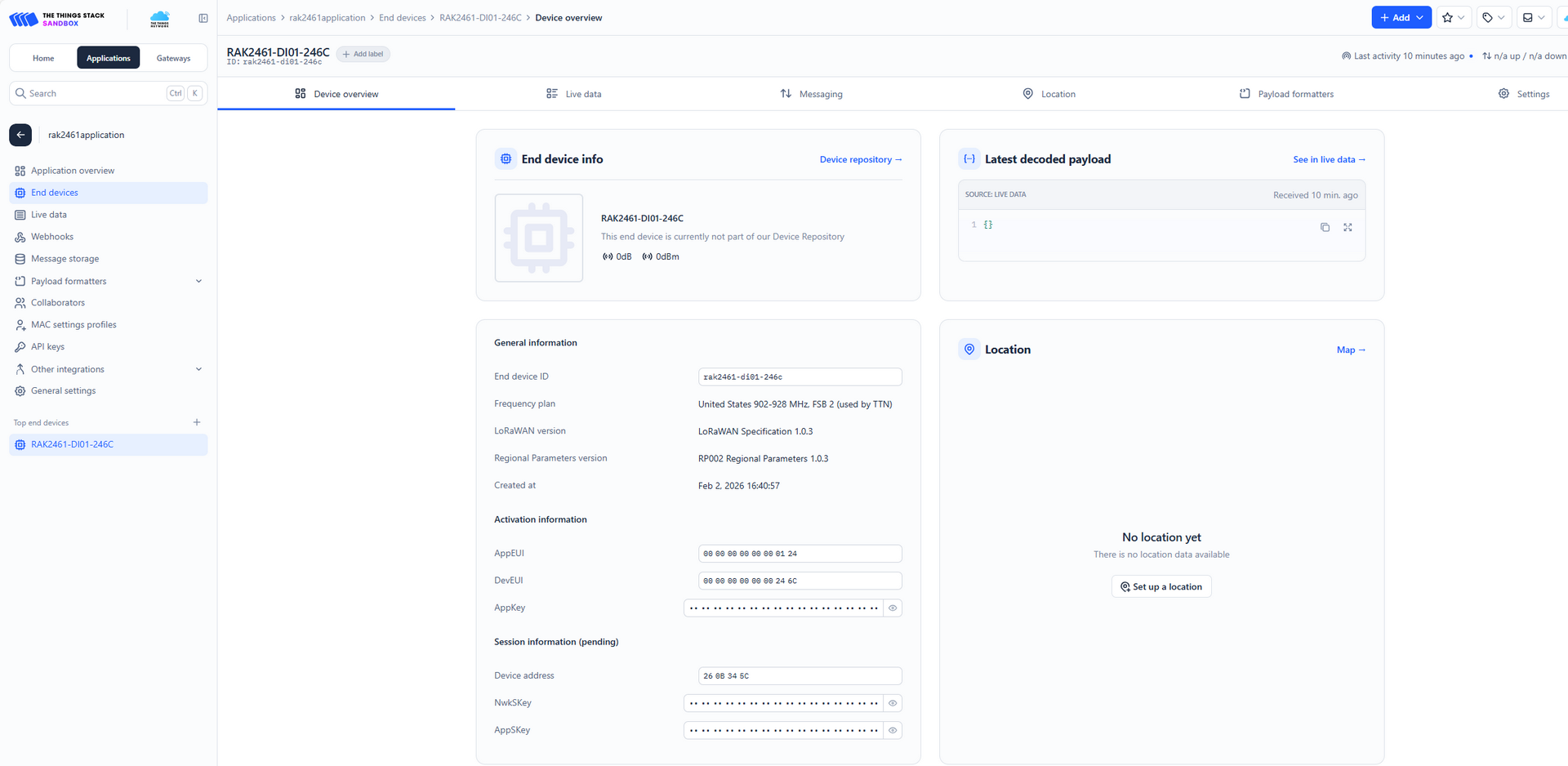Click inside the Search field
1568x766 pixels.
pos(90,93)
